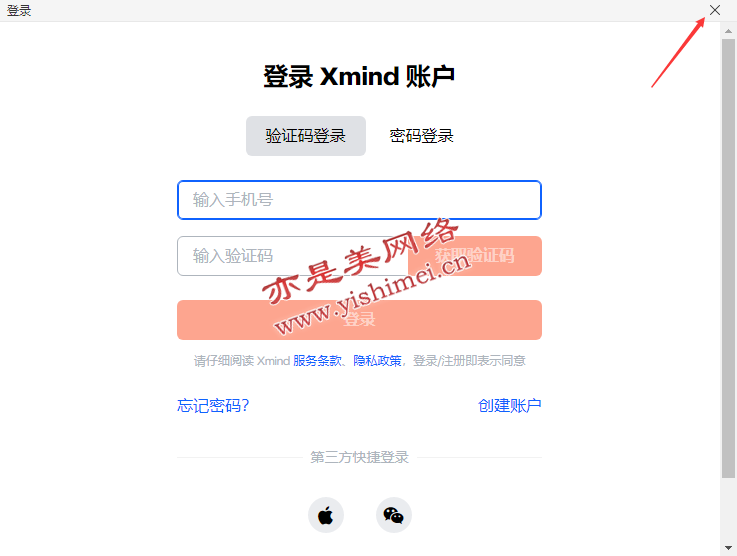This screenshot has height=556, width=737.
Task: Close the 登录 dialog window
Action: click(x=715, y=10)
